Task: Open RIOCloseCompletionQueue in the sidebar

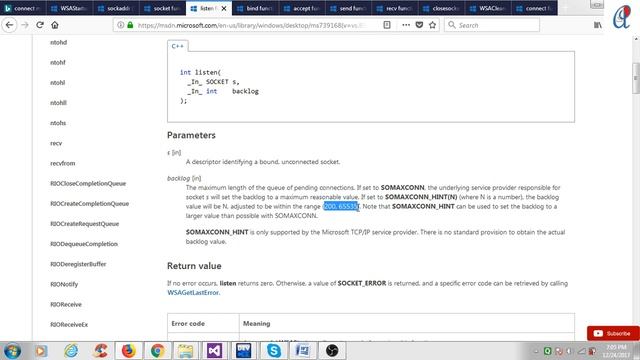Action: pos(88,184)
